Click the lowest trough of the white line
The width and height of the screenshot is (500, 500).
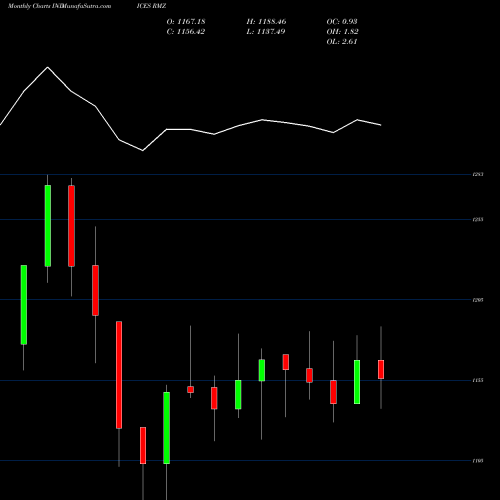(x=143, y=151)
